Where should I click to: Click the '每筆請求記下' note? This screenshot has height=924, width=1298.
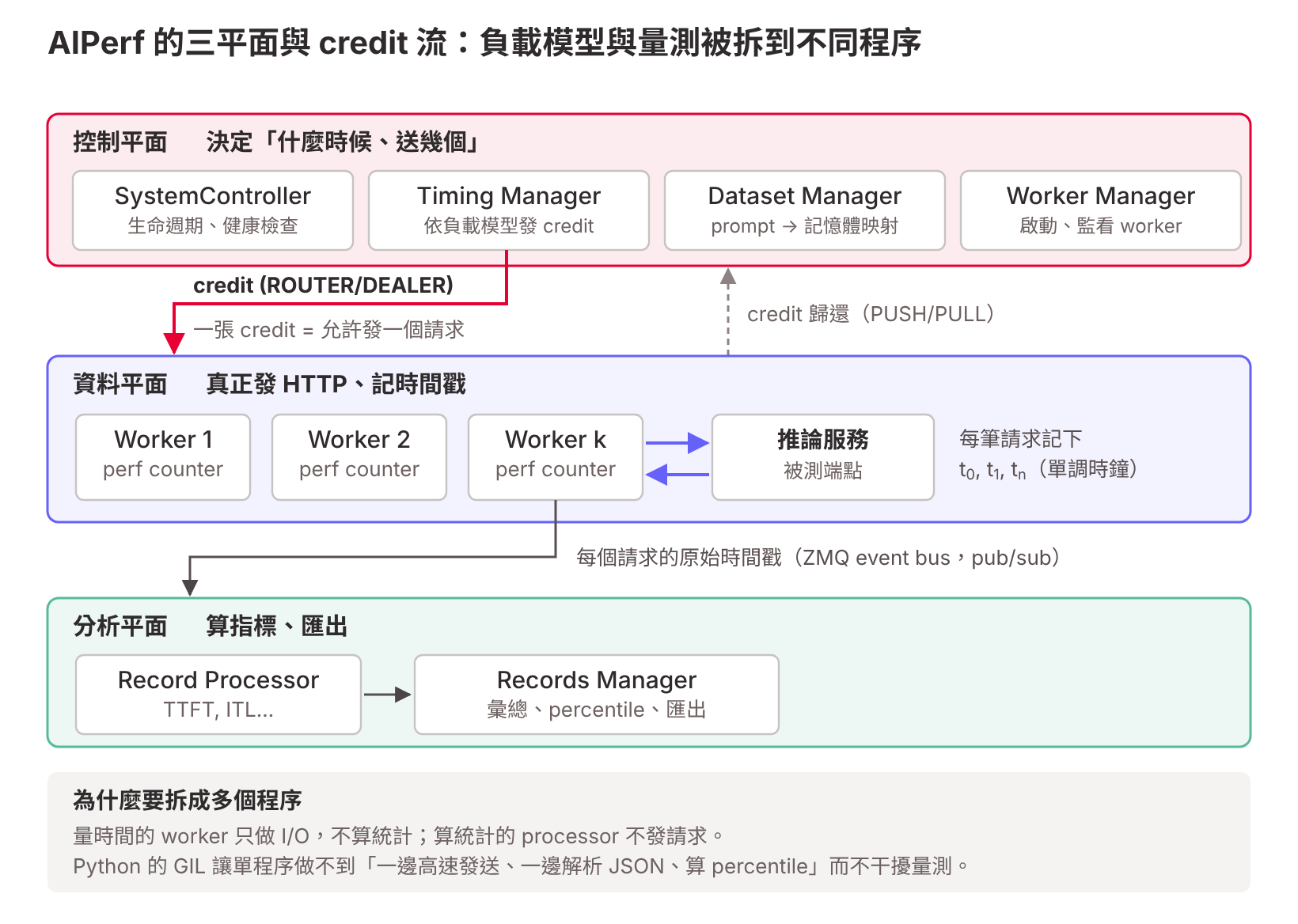tap(1020, 439)
